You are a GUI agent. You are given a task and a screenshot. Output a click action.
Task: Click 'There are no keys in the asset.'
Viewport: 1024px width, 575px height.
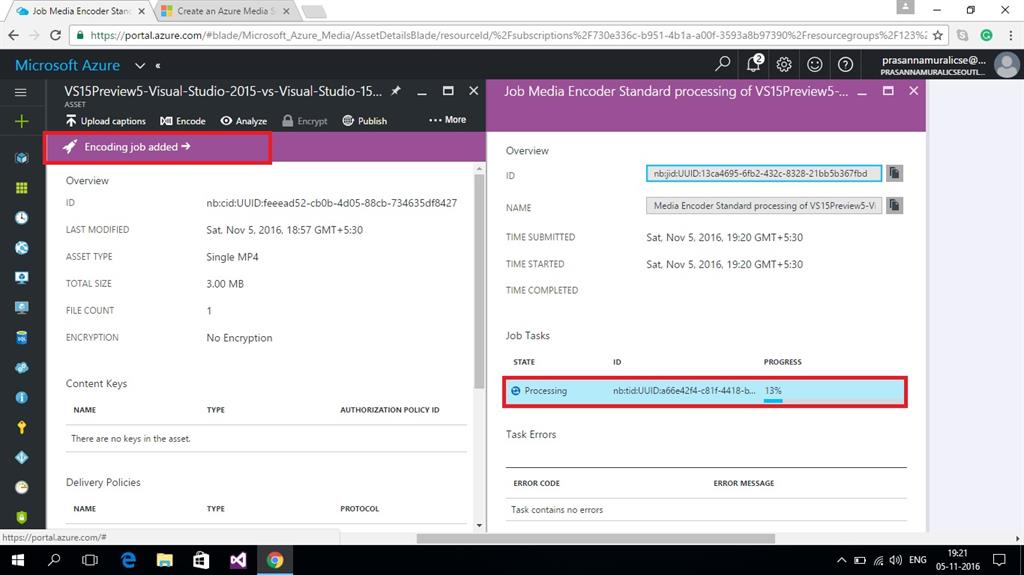pyautogui.click(x=131, y=438)
